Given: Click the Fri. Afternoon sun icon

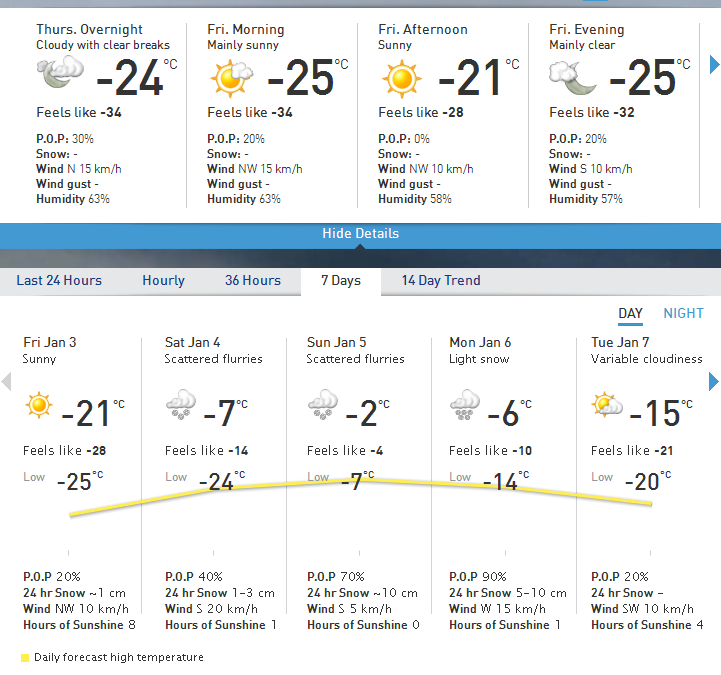Looking at the screenshot, I should (x=400, y=77).
